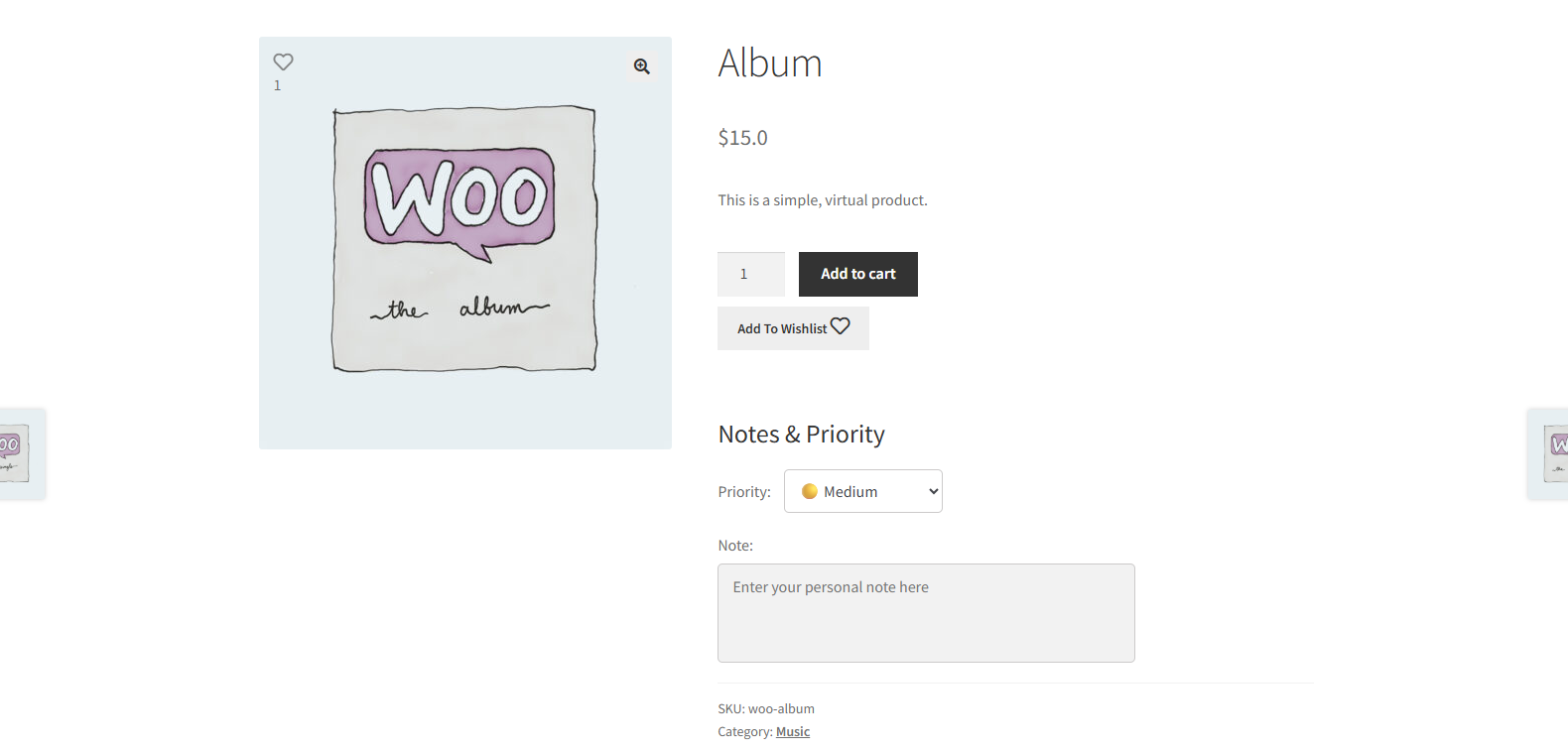This screenshot has width=1568, height=751.
Task: Click the Notes & Priority heading
Action: 801,435
